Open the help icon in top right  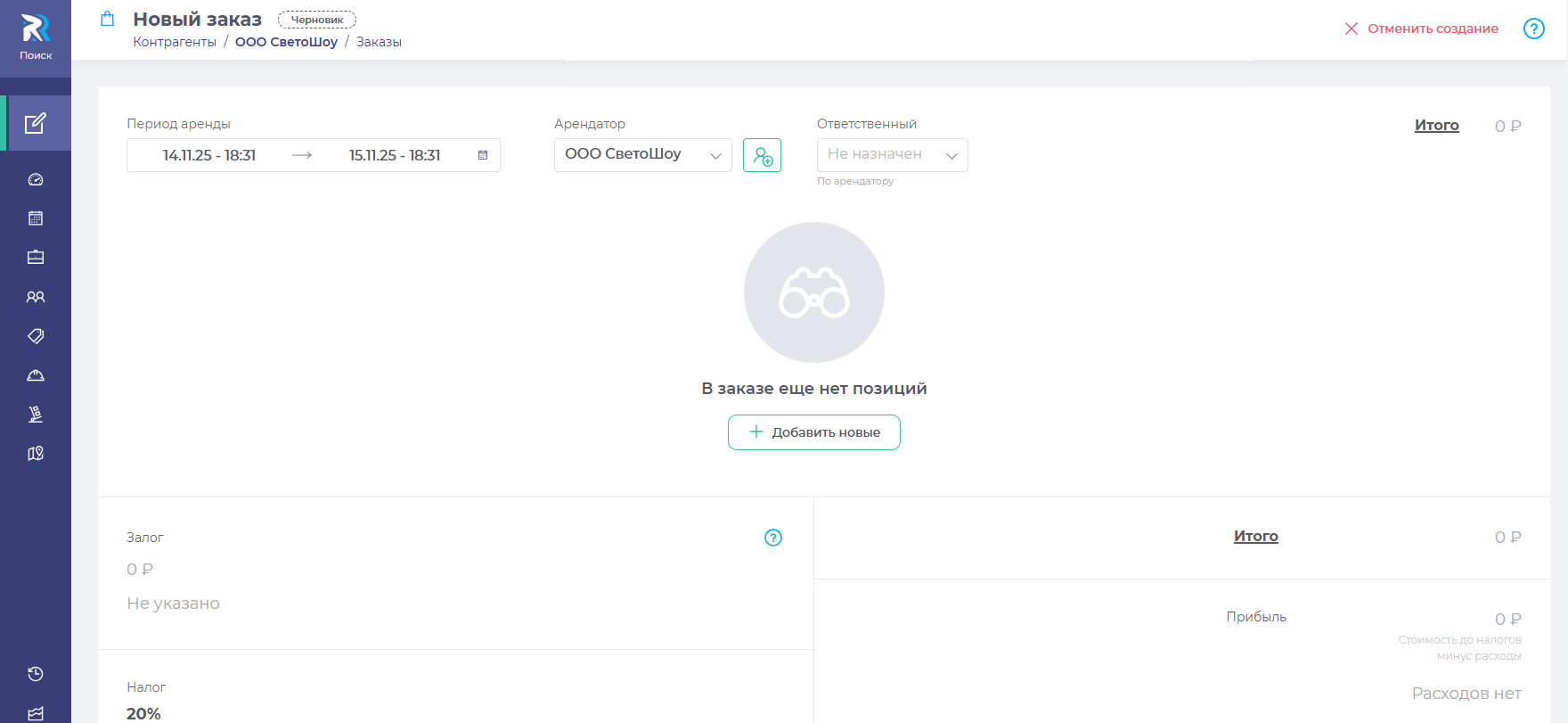1533,29
